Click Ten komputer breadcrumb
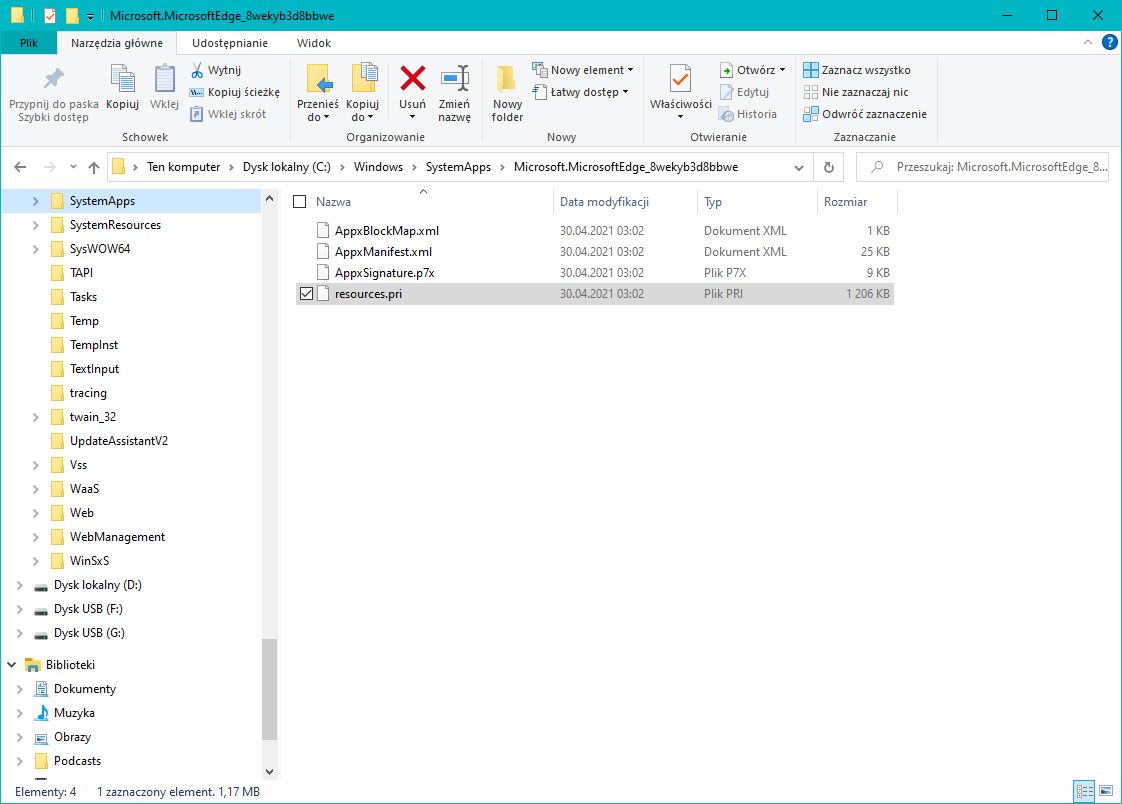This screenshot has width=1122, height=804. 184,167
